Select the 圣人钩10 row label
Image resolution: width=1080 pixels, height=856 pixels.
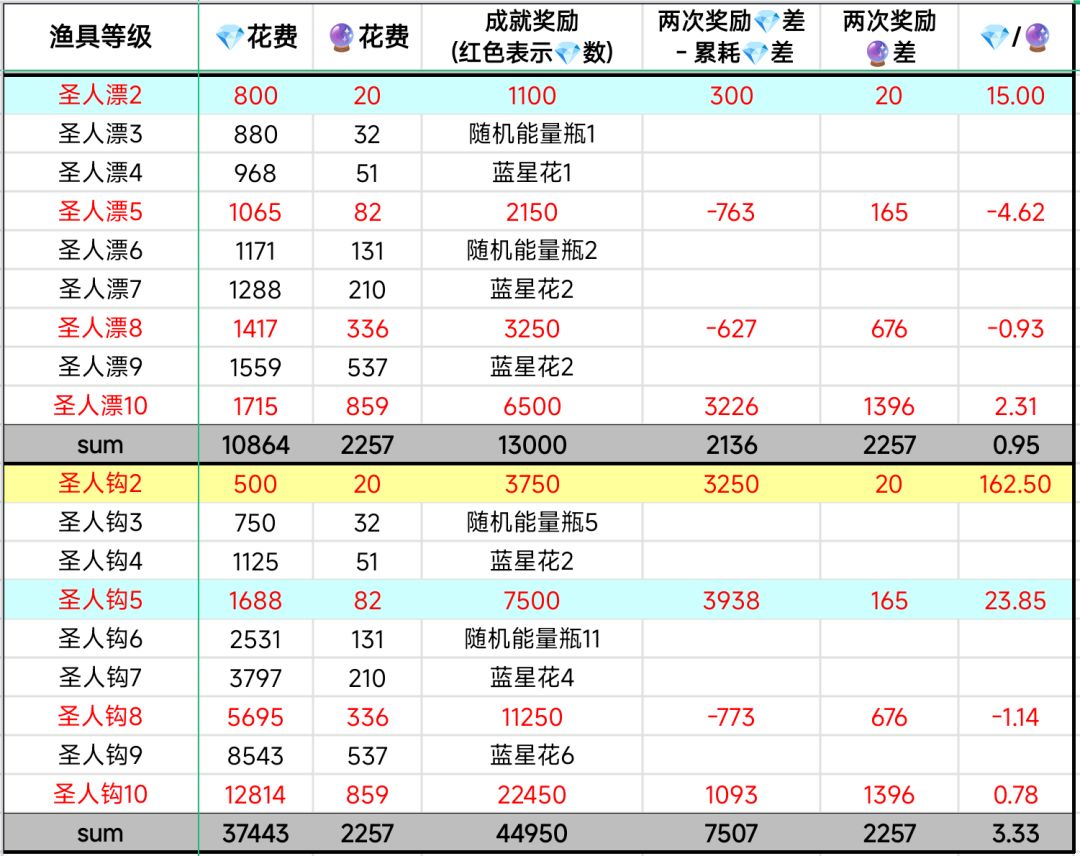101,794
